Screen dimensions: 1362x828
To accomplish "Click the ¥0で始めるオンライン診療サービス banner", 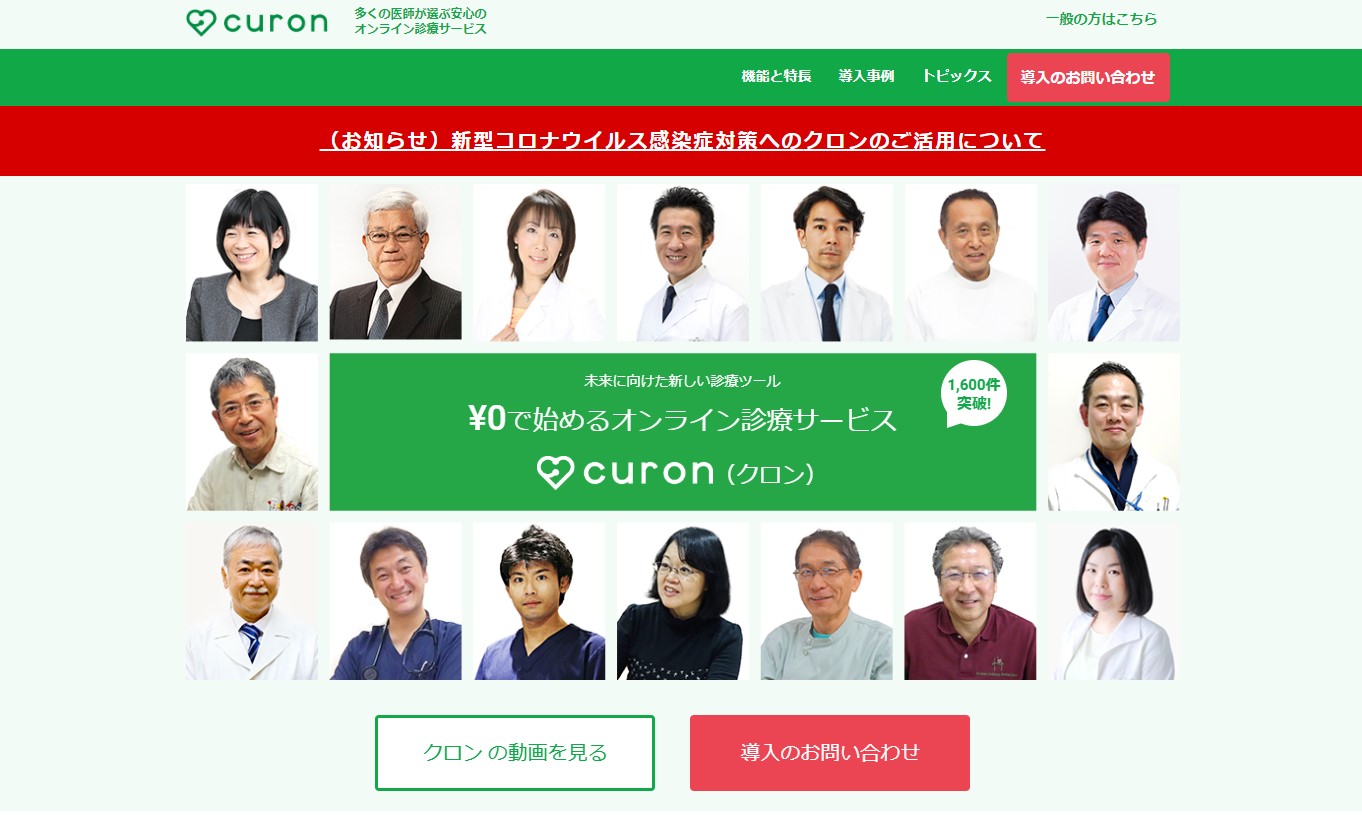I will click(683, 432).
